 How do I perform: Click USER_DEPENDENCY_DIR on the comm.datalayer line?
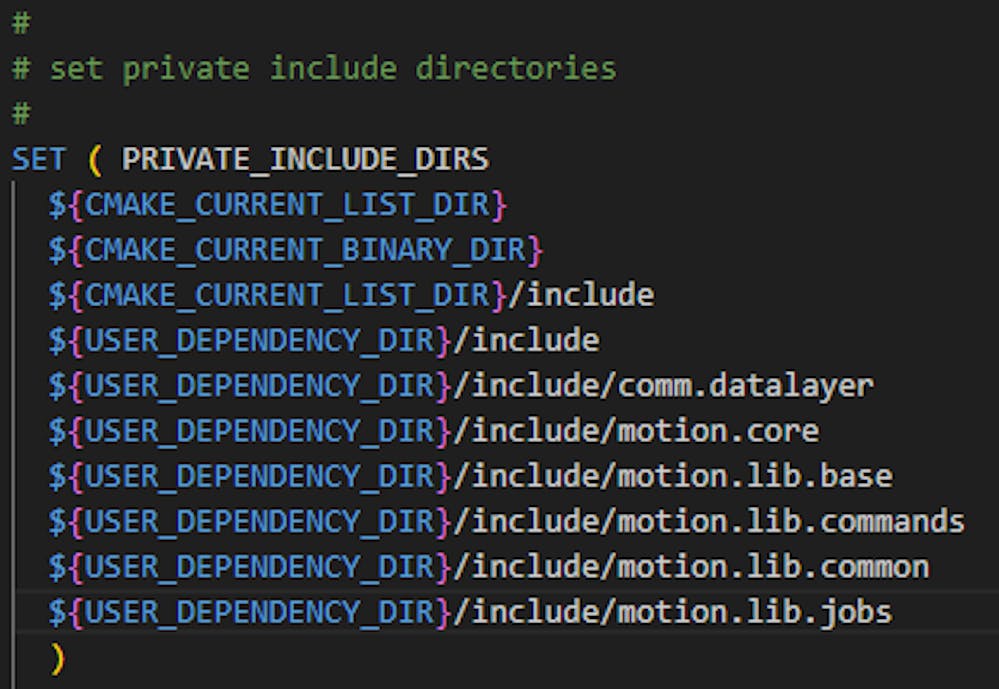tap(259, 385)
